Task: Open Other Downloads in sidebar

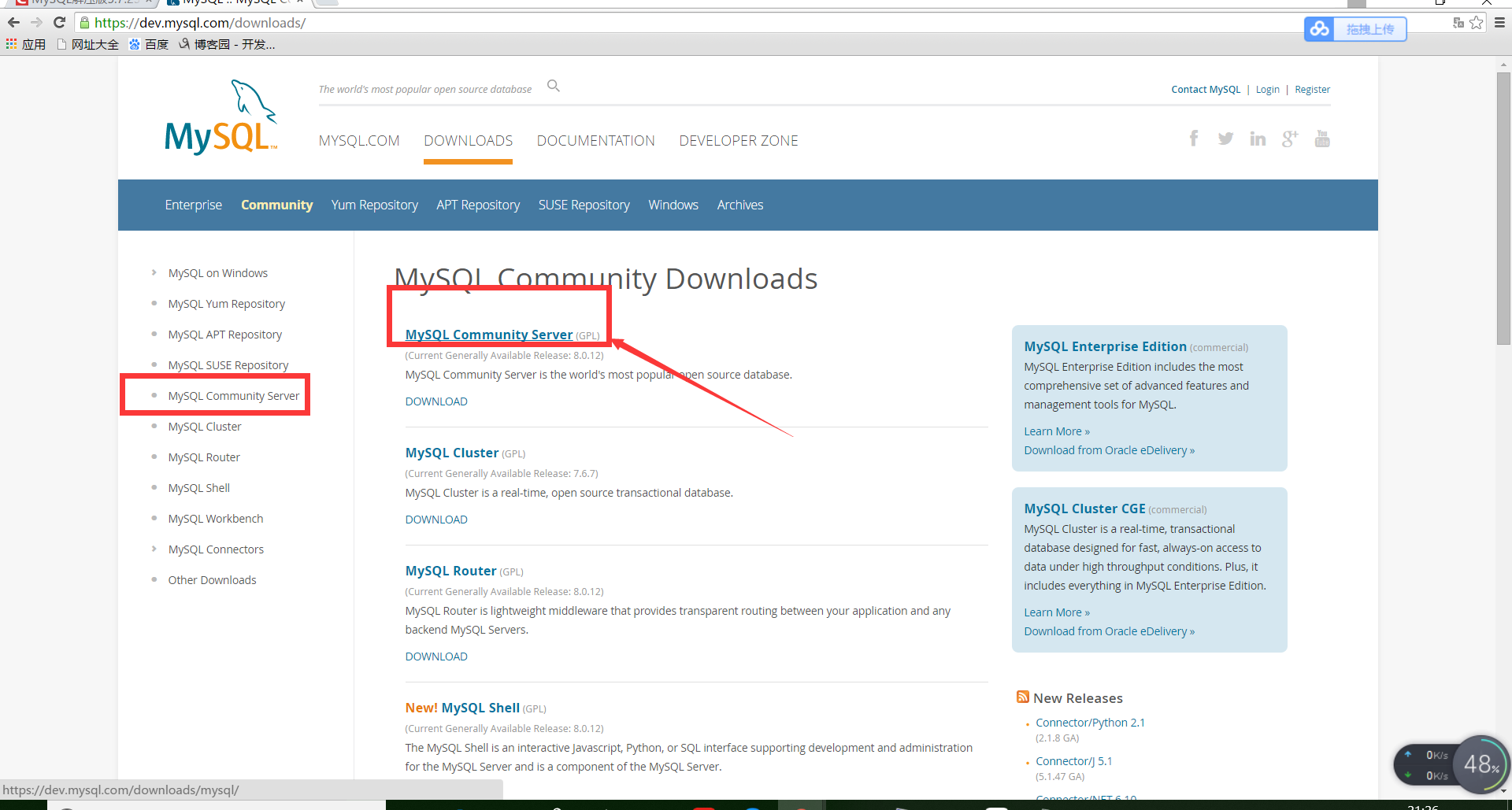Action: [x=213, y=580]
